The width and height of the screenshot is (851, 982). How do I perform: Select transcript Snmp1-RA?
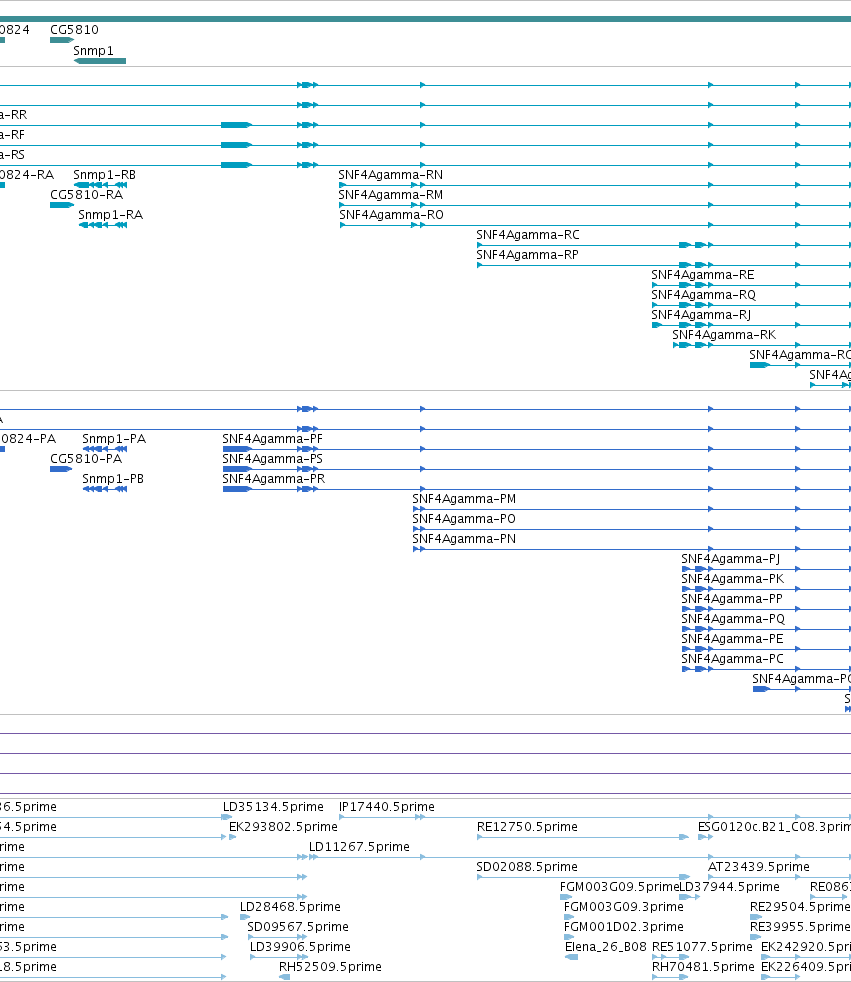tap(110, 215)
